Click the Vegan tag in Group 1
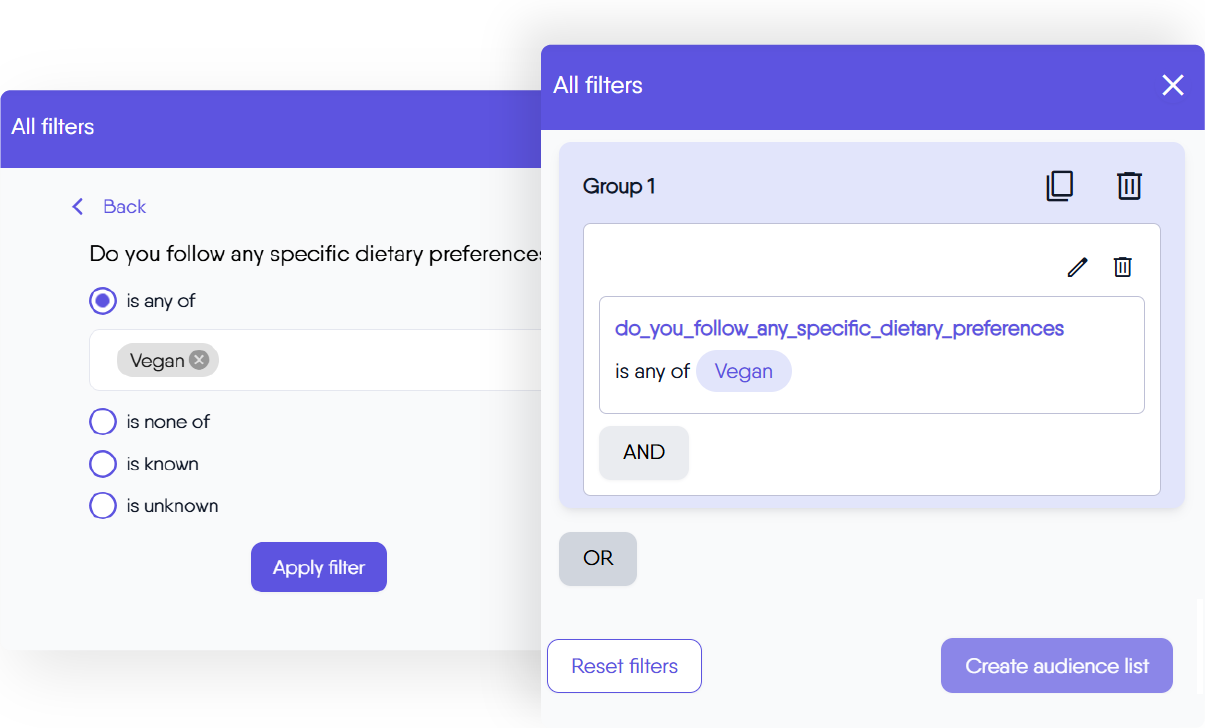 744,371
